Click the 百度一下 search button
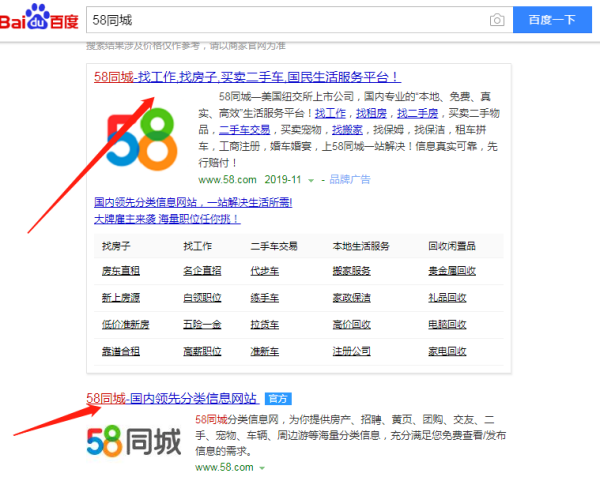Image resolution: width=600 pixels, height=477 pixels. click(x=552, y=20)
